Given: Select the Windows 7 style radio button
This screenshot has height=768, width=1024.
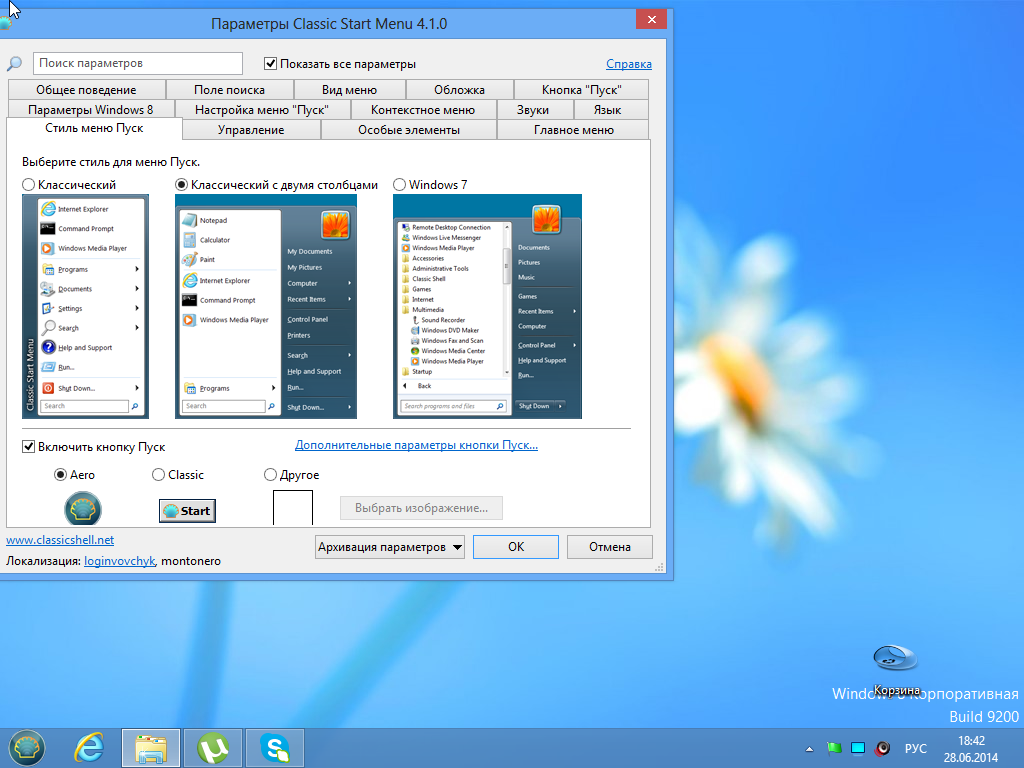Looking at the screenshot, I should click(x=400, y=185).
